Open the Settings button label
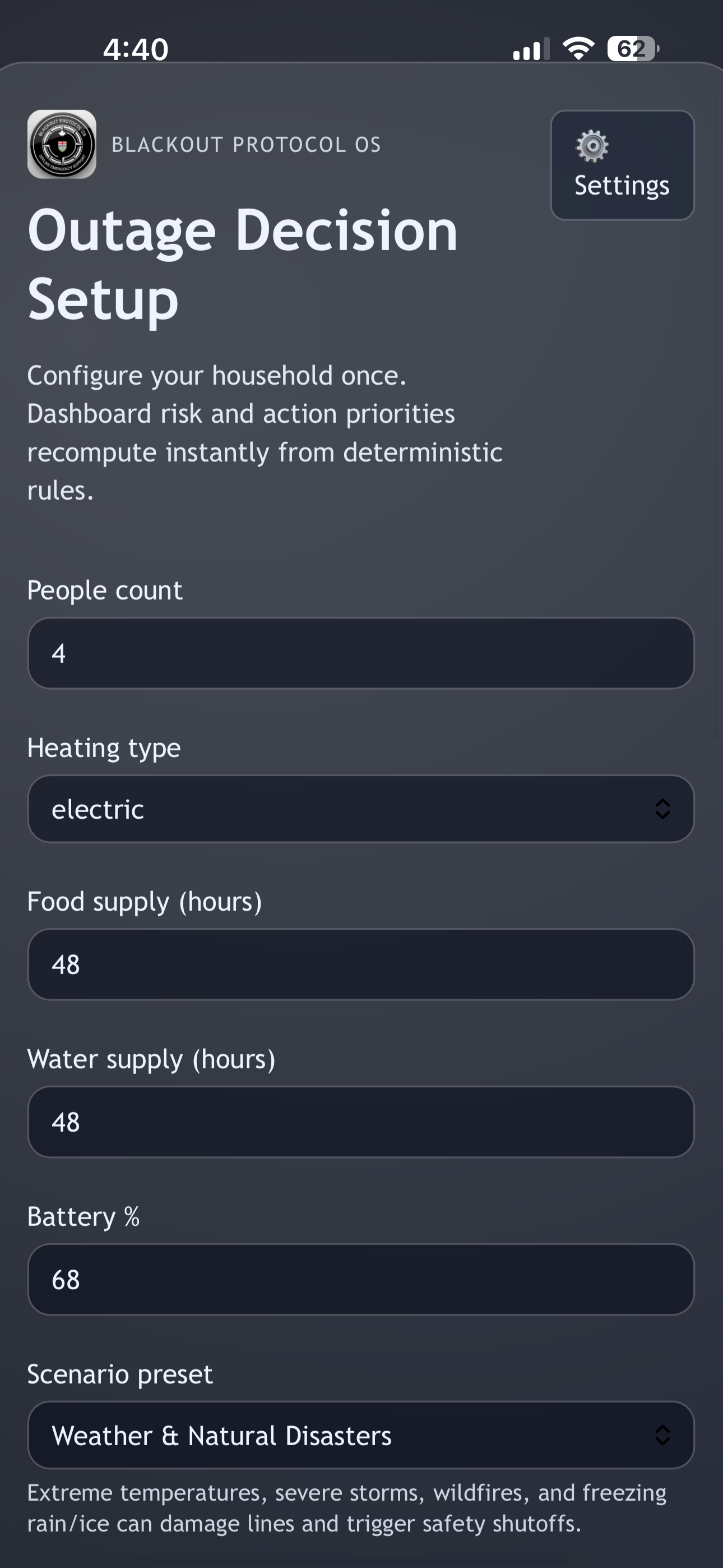This screenshot has width=723, height=1568. (622, 186)
